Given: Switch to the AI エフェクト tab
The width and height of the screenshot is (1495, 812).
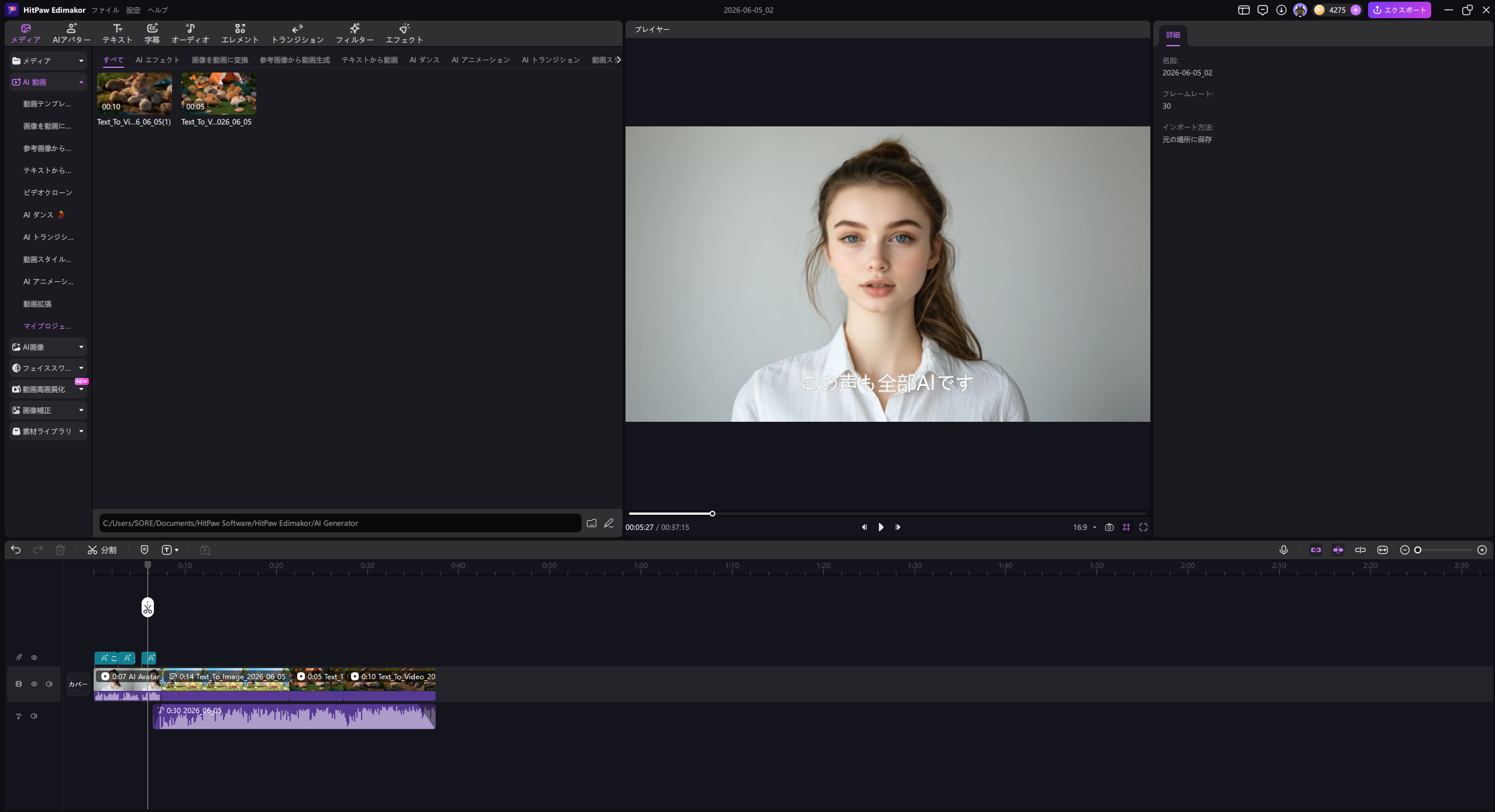Looking at the screenshot, I should pos(158,60).
